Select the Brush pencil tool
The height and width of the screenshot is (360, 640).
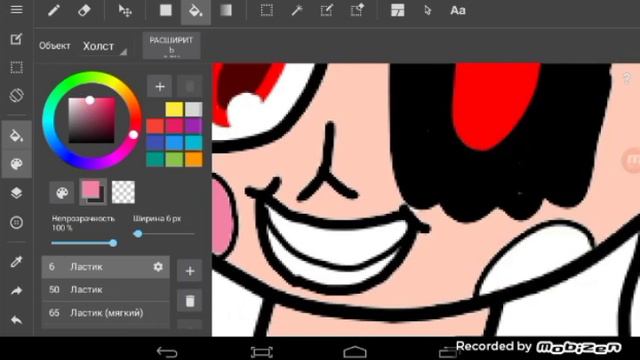click(x=54, y=10)
